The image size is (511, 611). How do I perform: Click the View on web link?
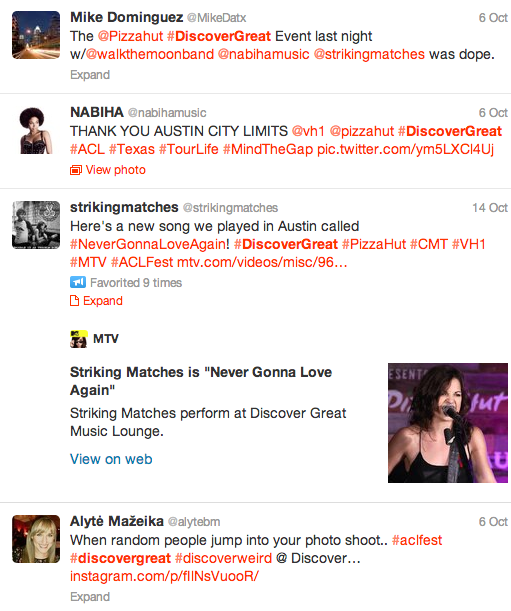111,459
